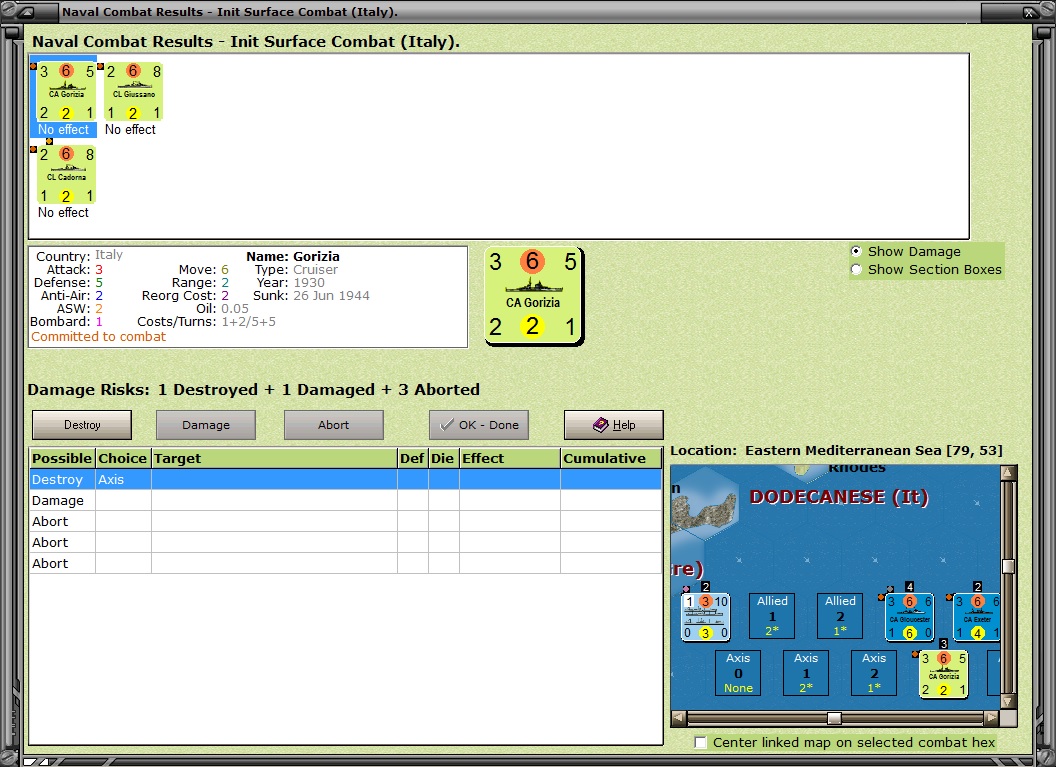The width and height of the screenshot is (1056, 767).
Task: Click the map scroll down arrow
Action: tap(1008, 702)
